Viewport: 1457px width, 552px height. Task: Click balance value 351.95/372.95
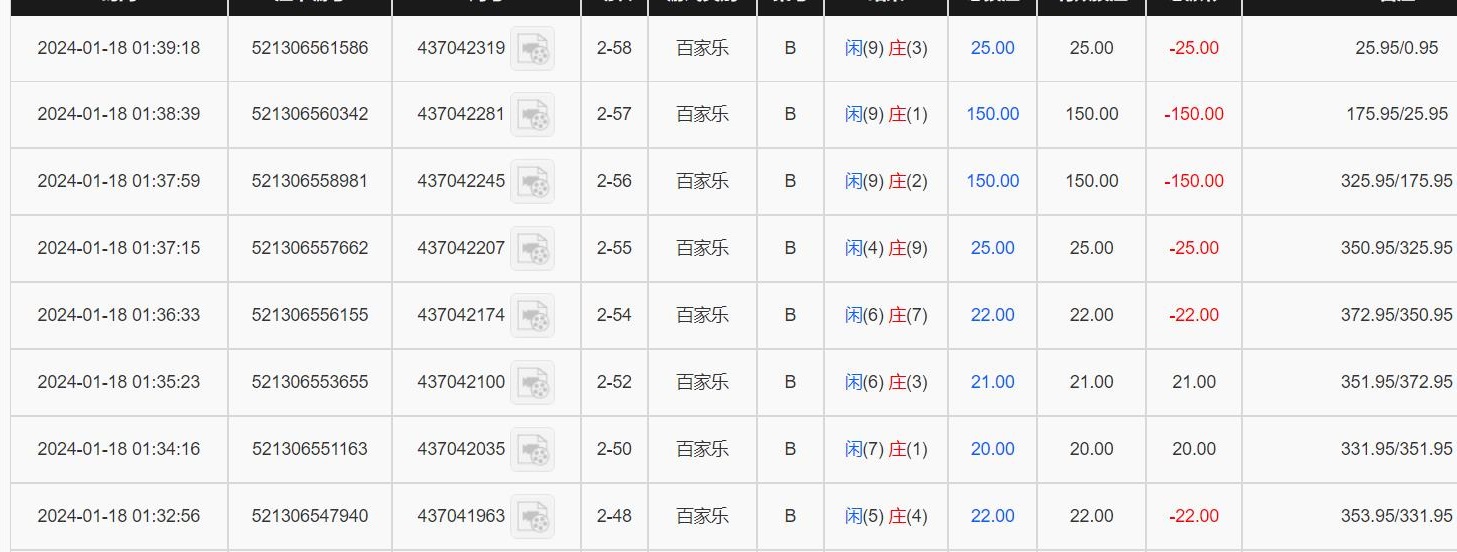(1396, 382)
